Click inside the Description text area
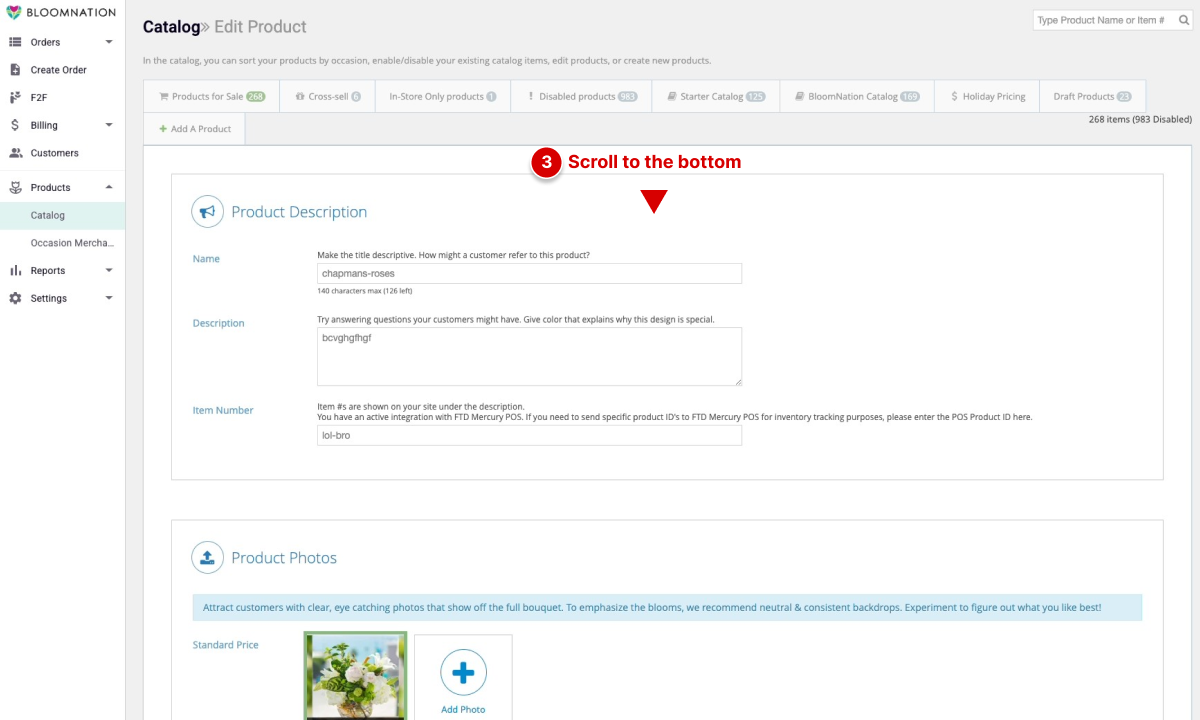The width and height of the screenshot is (1200, 720). pos(529,356)
